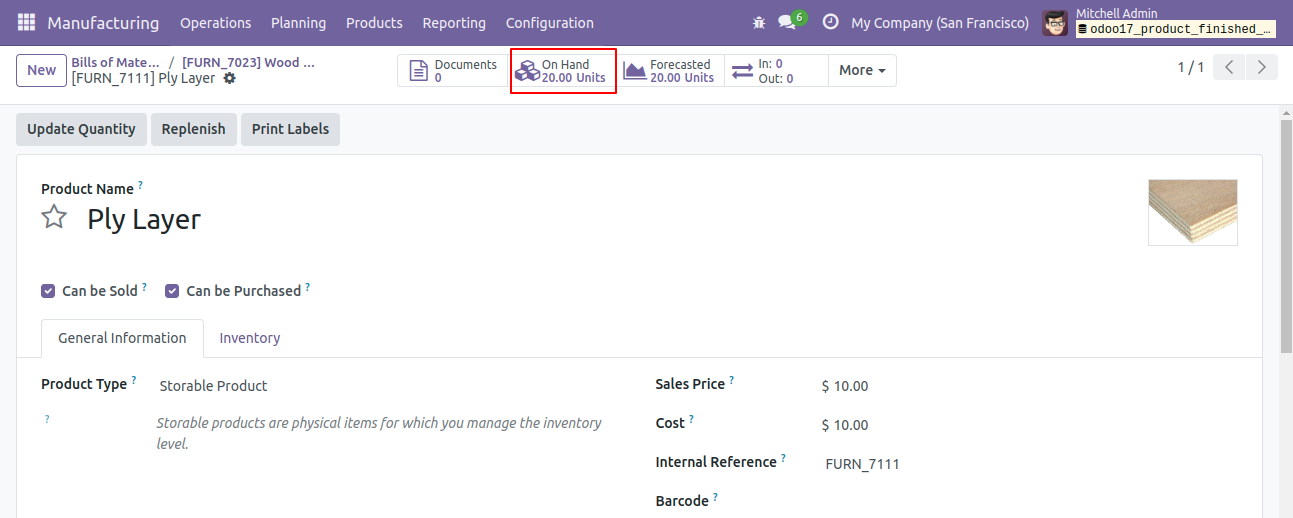Open the Reporting menu

click(x=454, y=22)
